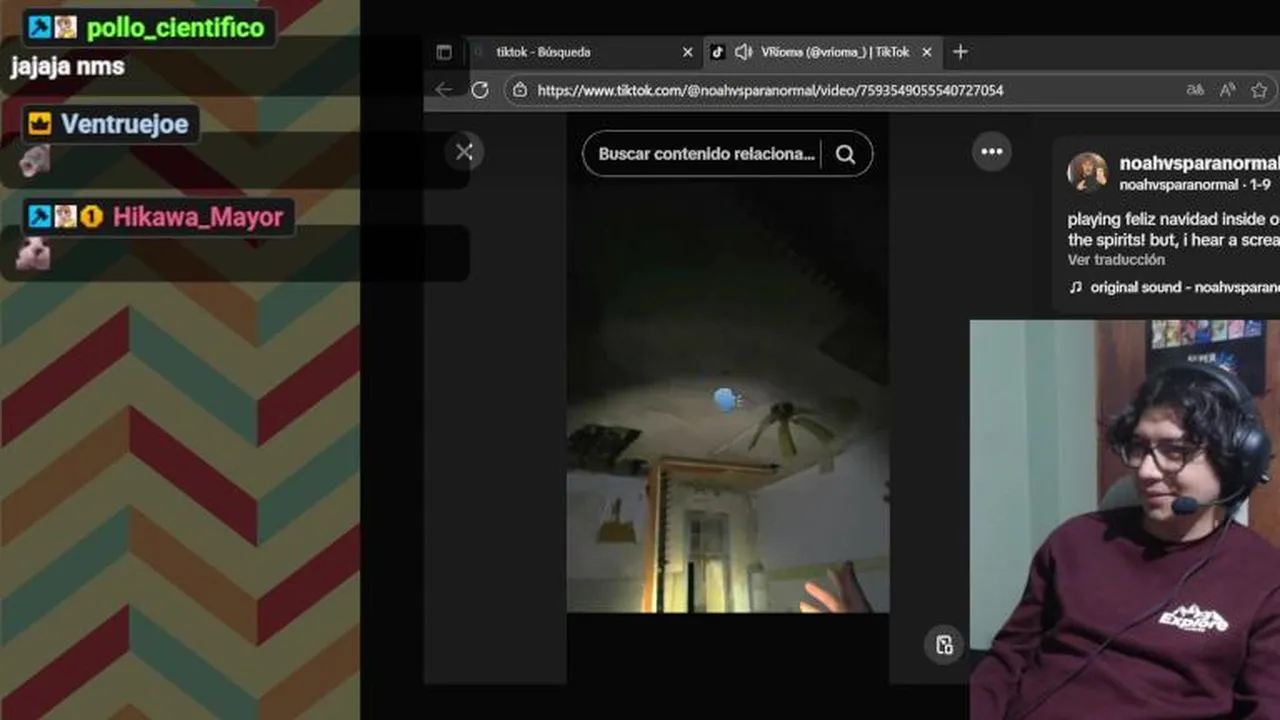Open a new browser tab

(960, 52)
